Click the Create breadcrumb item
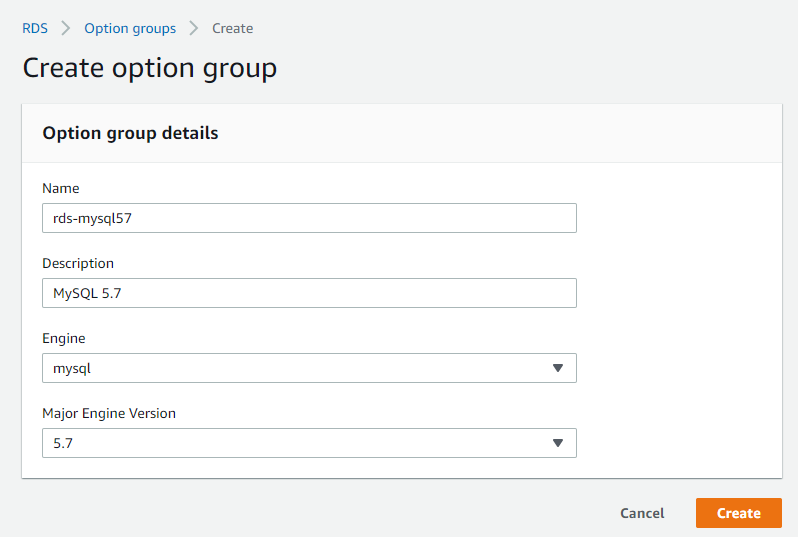Image resolution: width=798 pixels, height=537 pixels. pyautogui.click(x=233, y=29)
